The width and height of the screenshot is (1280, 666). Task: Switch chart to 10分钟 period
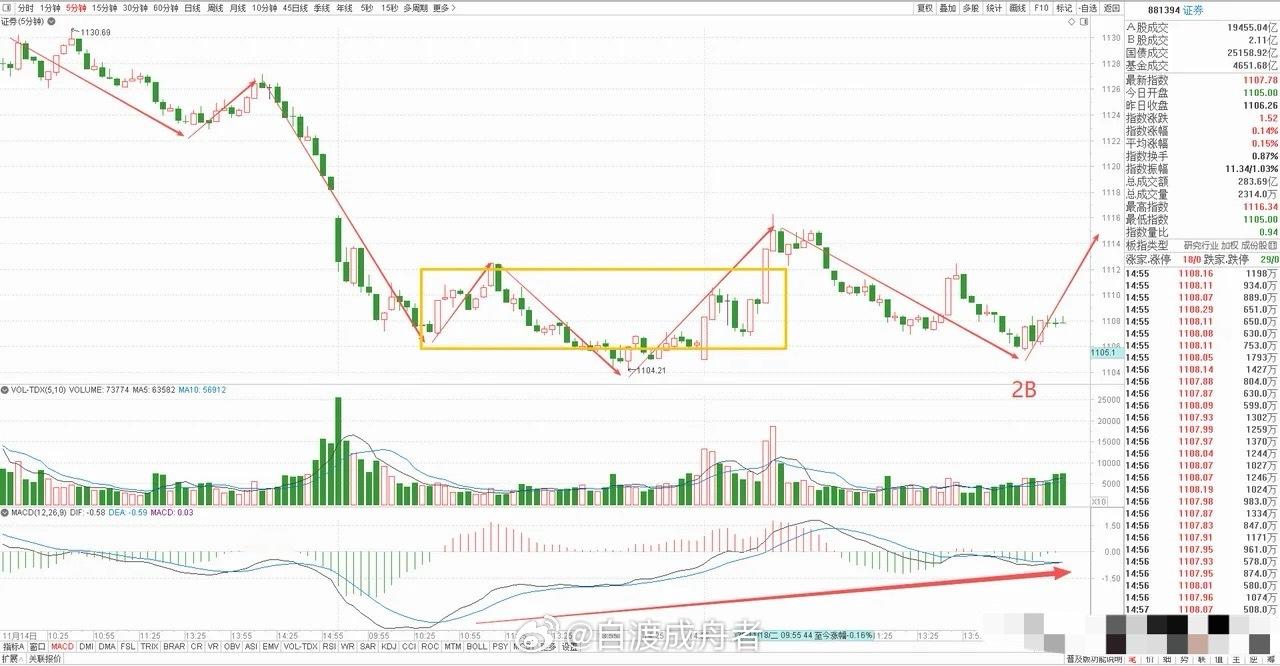(x=265, y=8)
